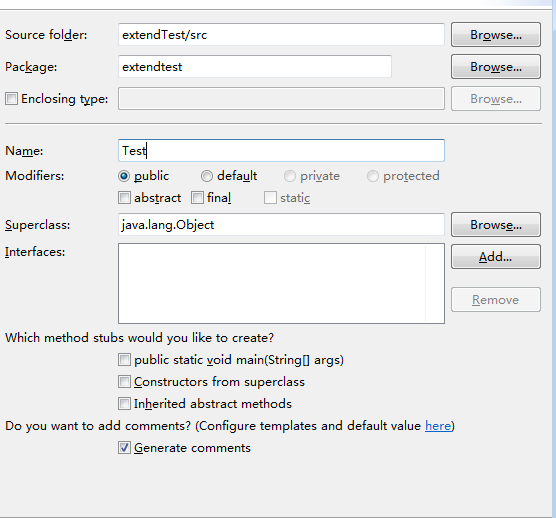
Task: Click Add button for Interfaces
Action: pyautogui.click(x=496, y=257)
